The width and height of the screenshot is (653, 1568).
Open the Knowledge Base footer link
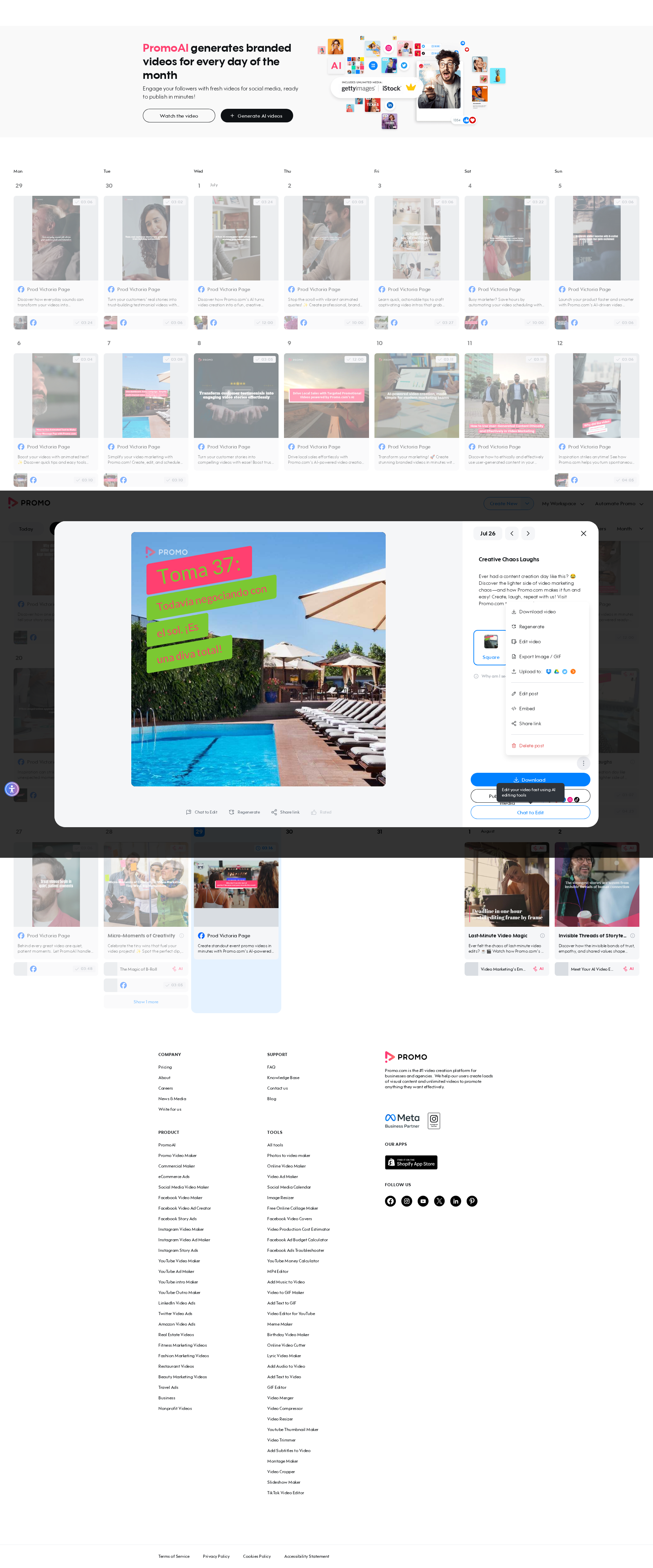coord(283,1077)
